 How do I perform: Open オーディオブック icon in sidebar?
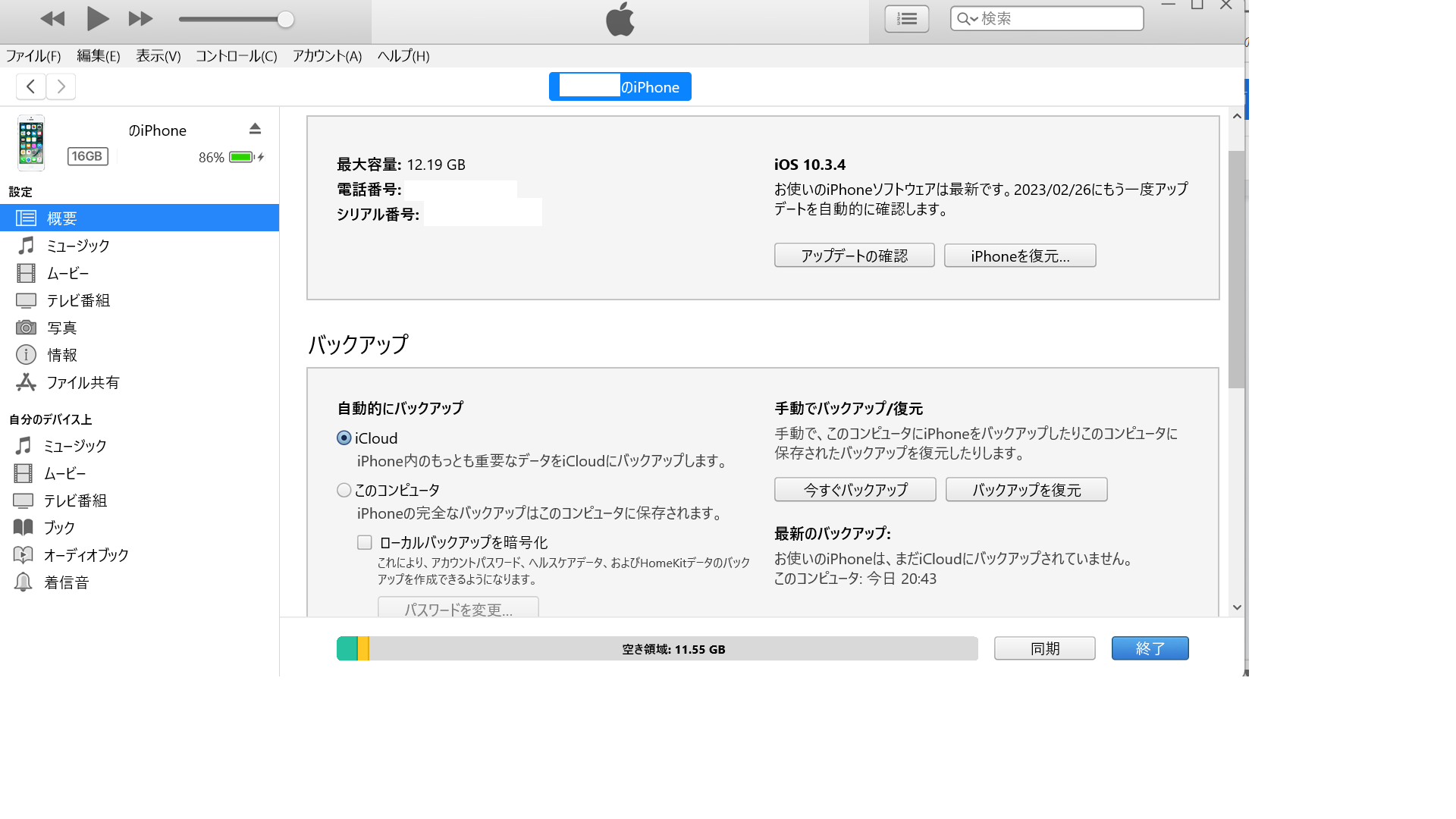click(24, 554)
